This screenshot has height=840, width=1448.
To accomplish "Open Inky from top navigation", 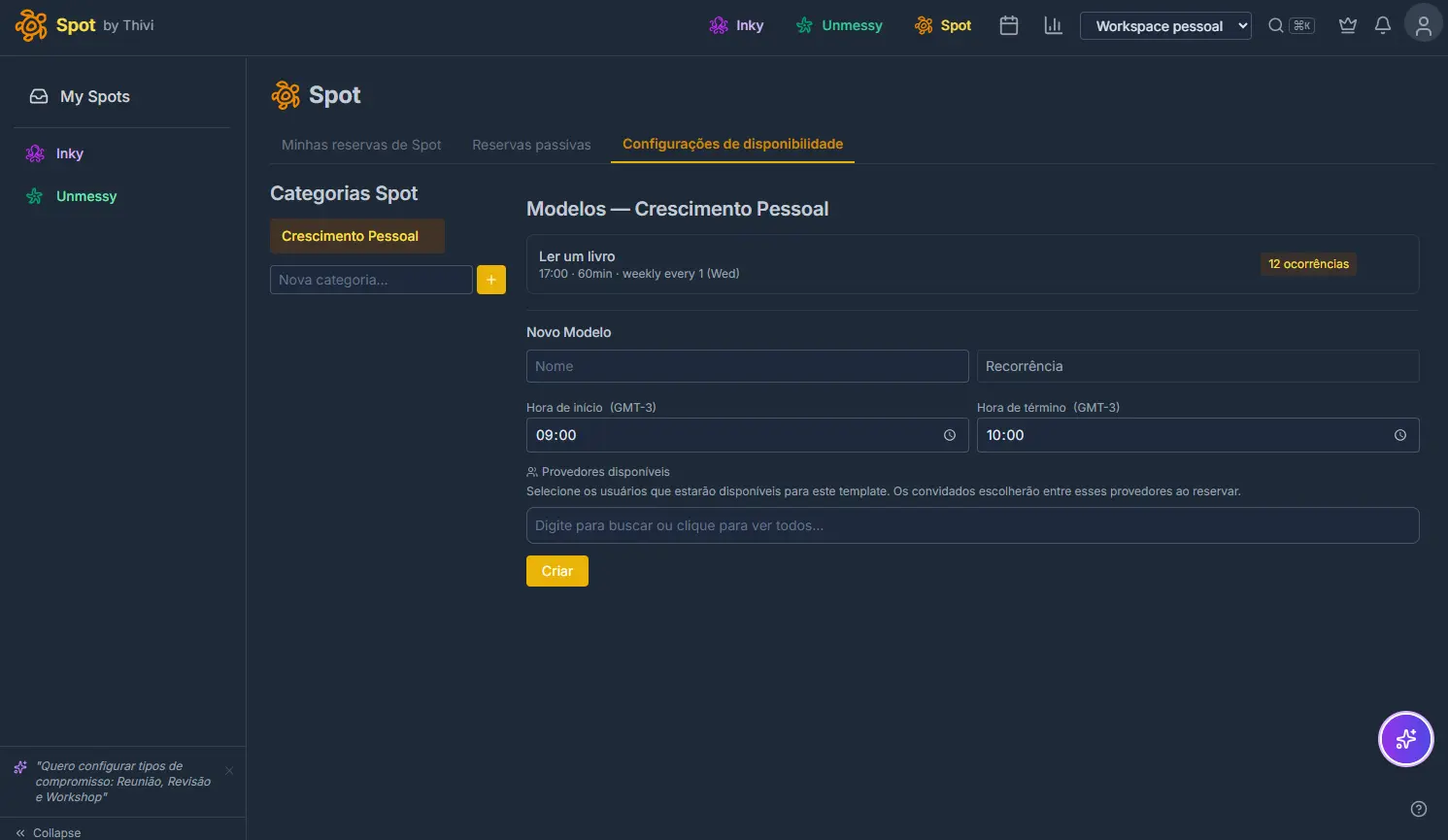I will click(x=736, y=25).
